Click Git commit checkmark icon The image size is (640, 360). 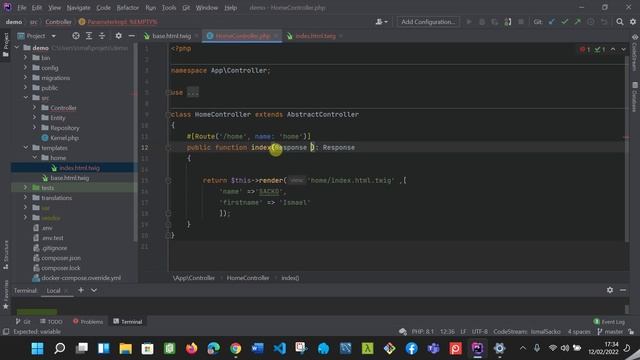565,22
